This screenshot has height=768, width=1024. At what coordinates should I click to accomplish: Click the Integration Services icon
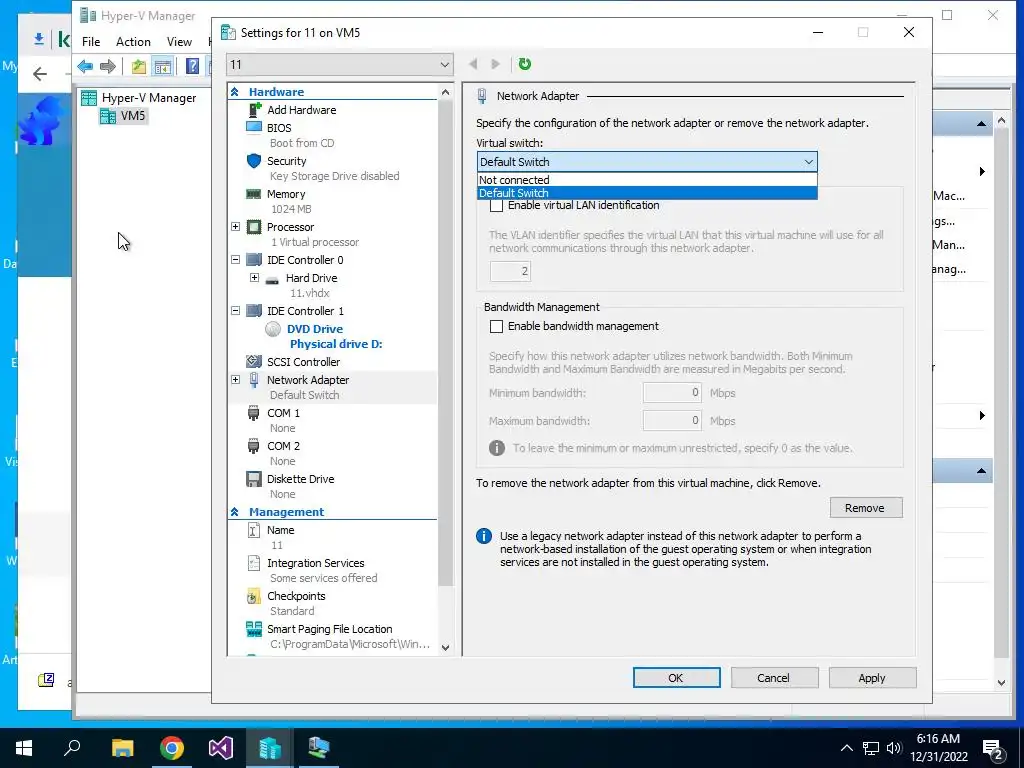[254, 563]
